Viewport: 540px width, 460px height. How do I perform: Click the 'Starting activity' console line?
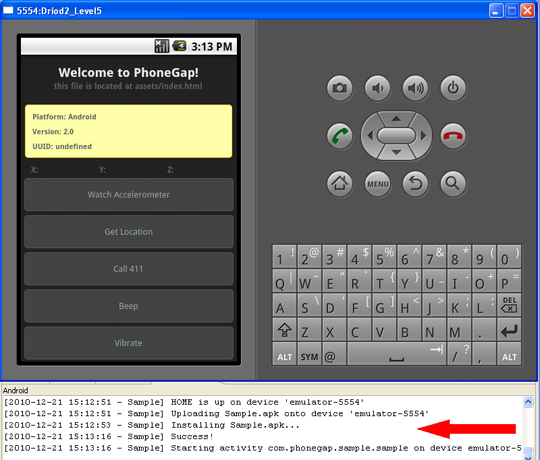(x=263, y=448)
